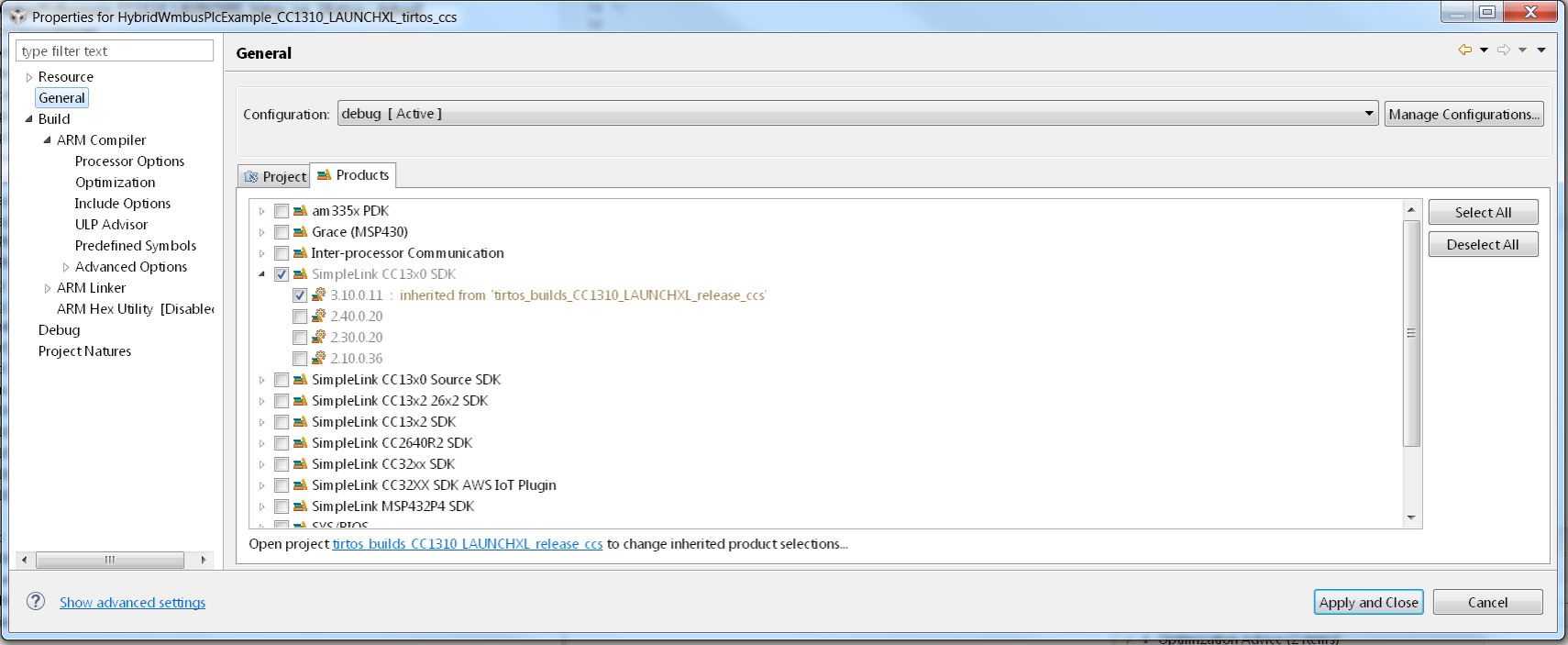
Task: Open Processor Options settings page
Action: coord(129,161)
